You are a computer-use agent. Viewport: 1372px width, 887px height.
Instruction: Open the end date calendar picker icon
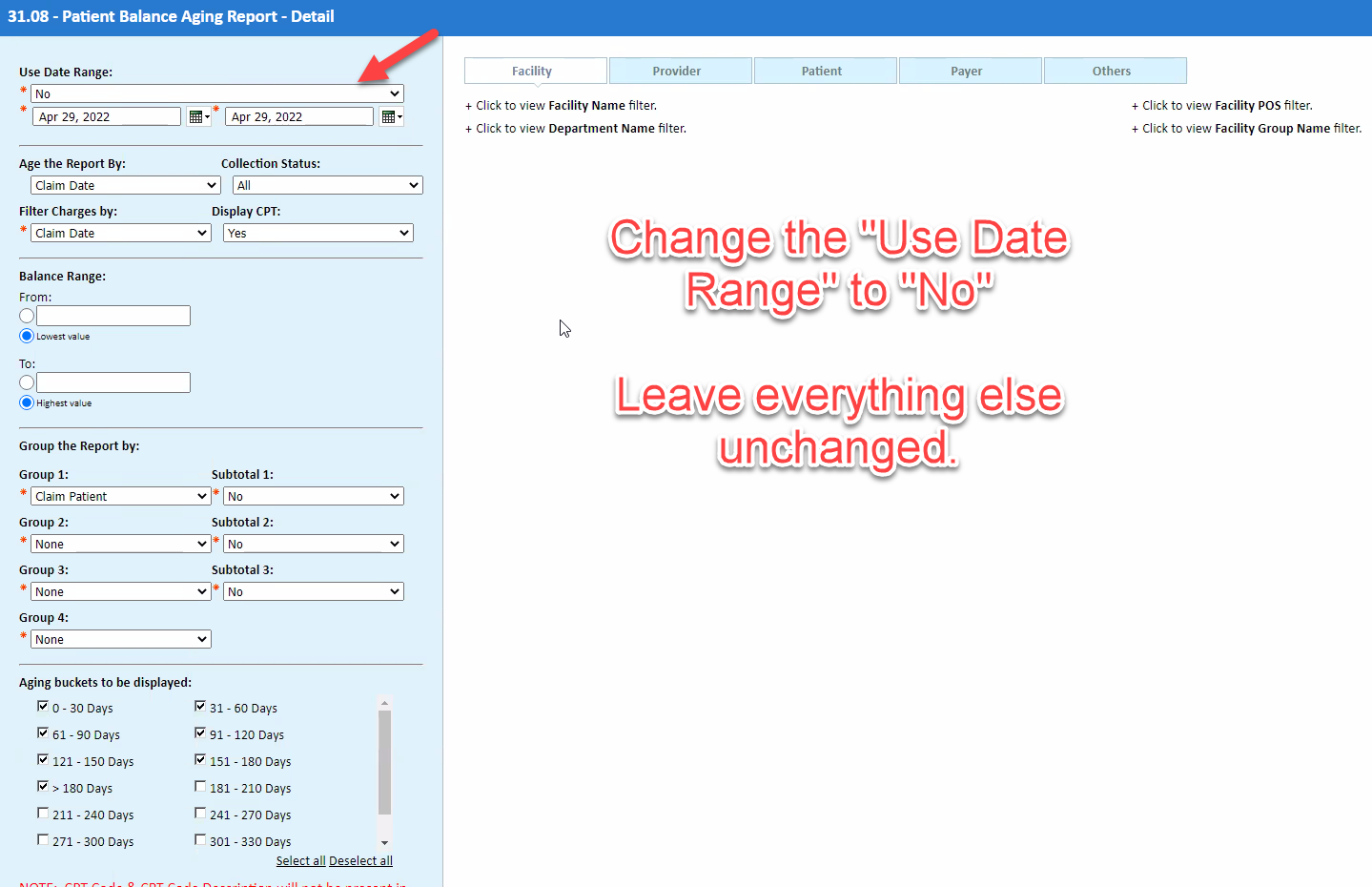point(391,116)
